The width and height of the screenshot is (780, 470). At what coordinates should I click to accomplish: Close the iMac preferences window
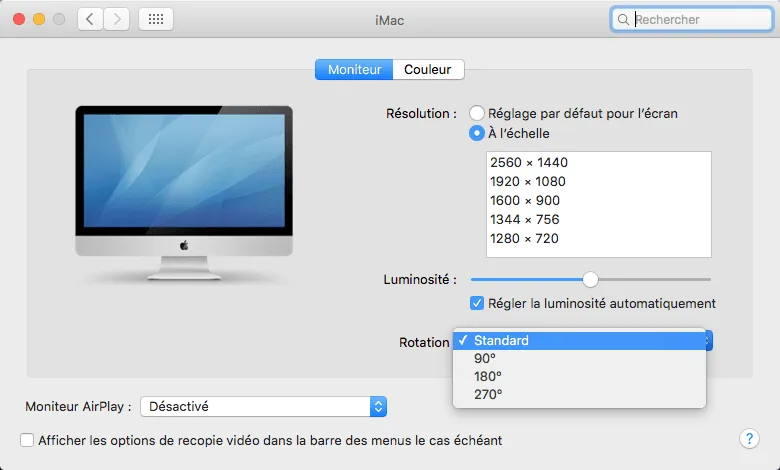[x=19, y=19]
